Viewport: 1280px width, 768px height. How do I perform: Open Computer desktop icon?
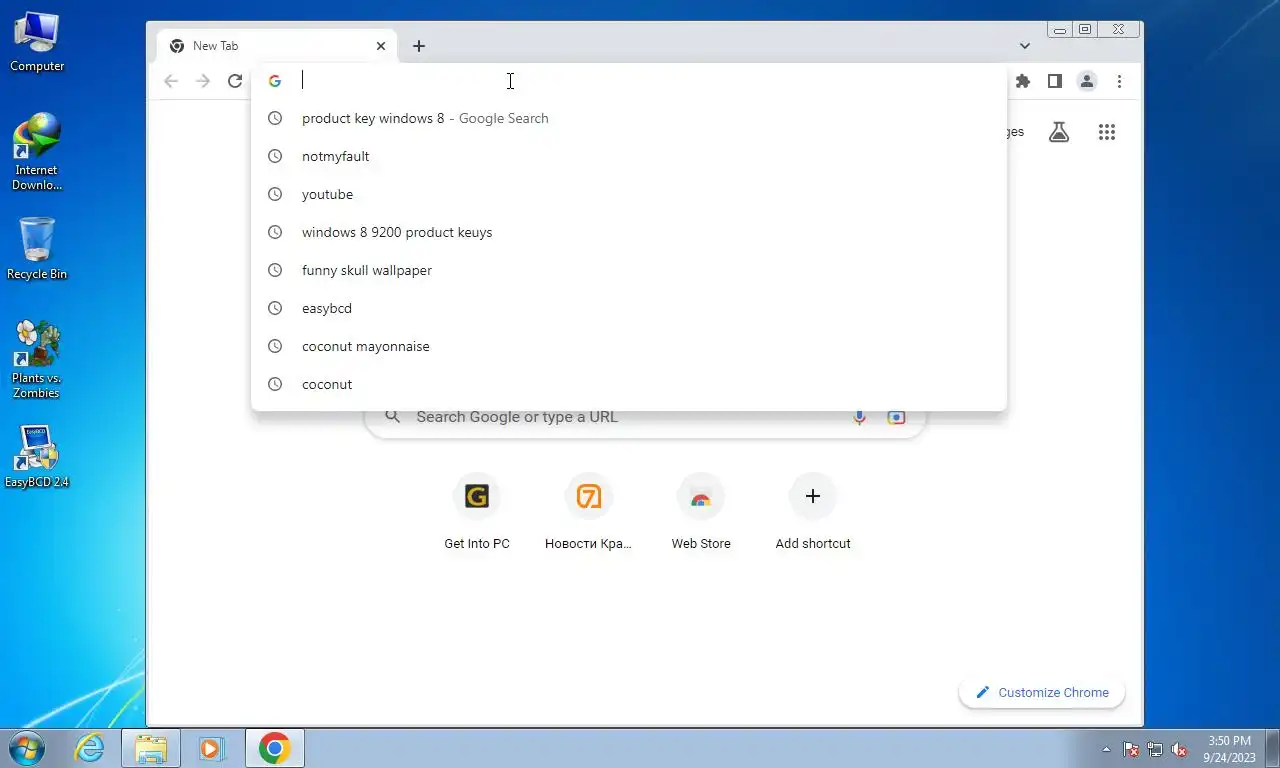pos(37,42)
